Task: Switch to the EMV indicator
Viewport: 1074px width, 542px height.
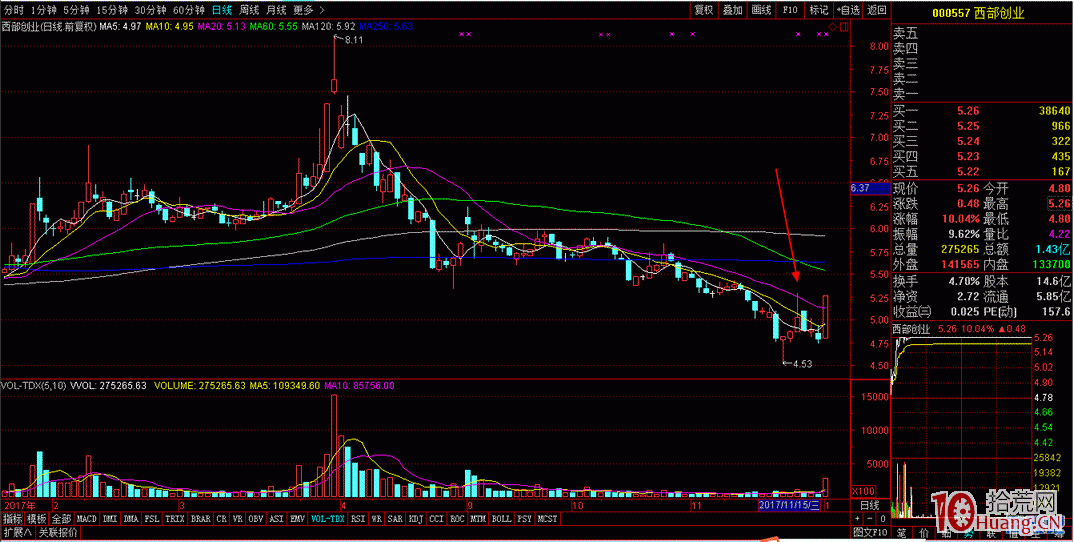Action: (297, 519)
